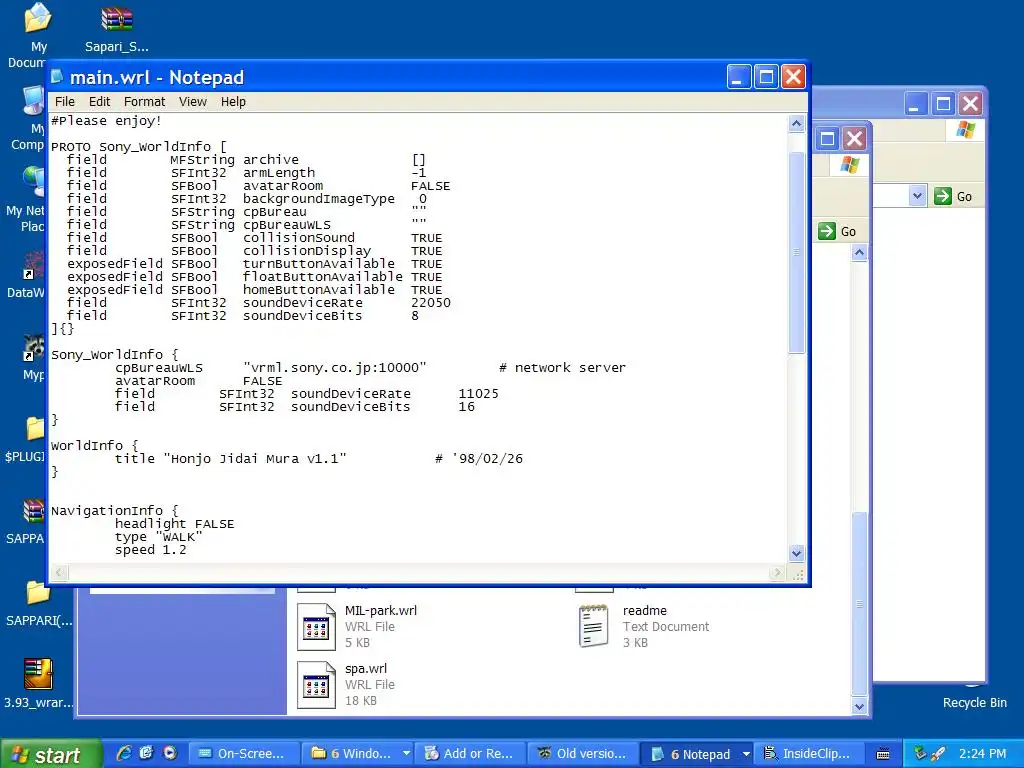Click Go button in the middle Explorer window
The width and height of the screenshot is (1024, 768).
click(837, 231)
